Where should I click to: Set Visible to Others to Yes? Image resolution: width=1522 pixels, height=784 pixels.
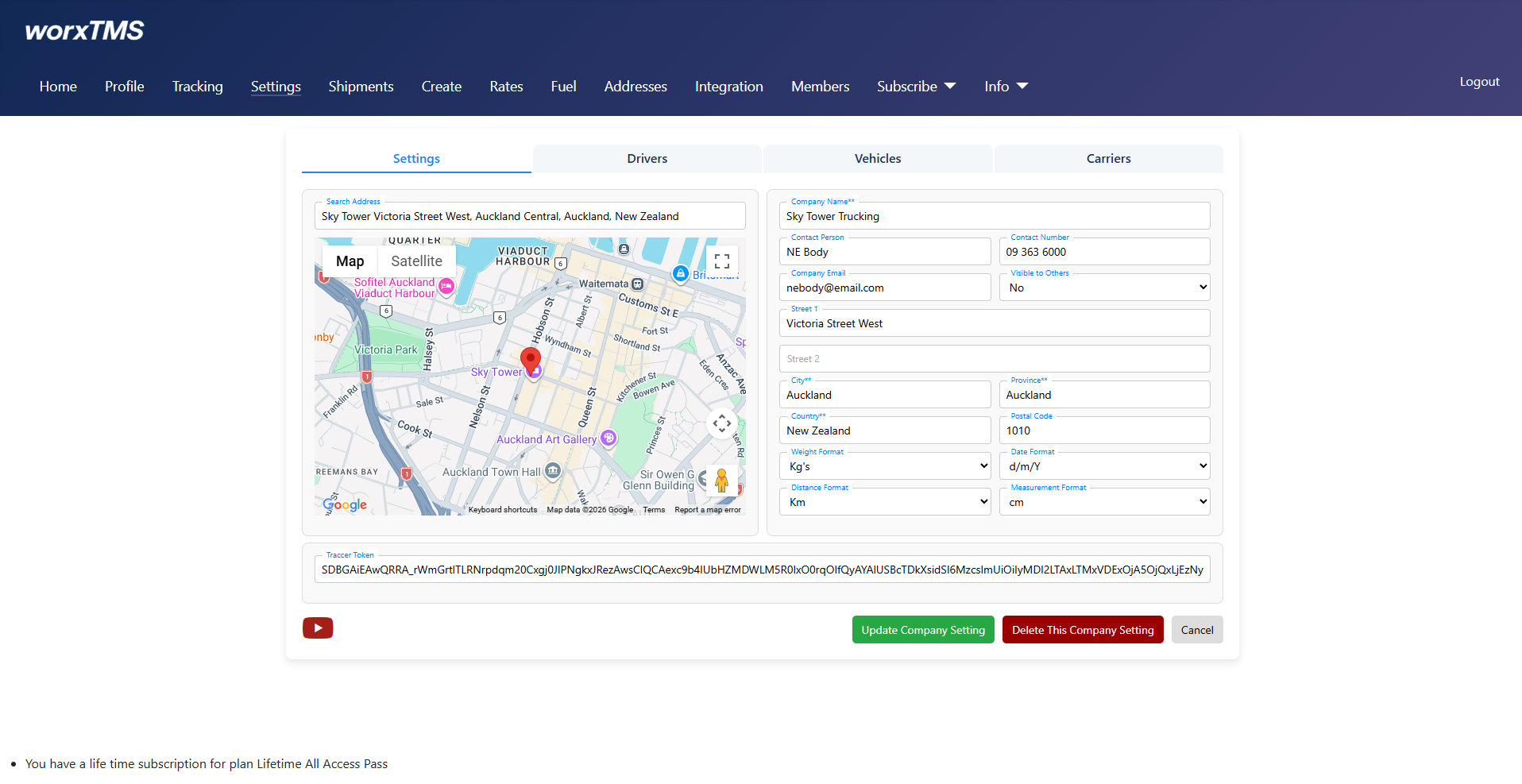(x=1104, y=287)
